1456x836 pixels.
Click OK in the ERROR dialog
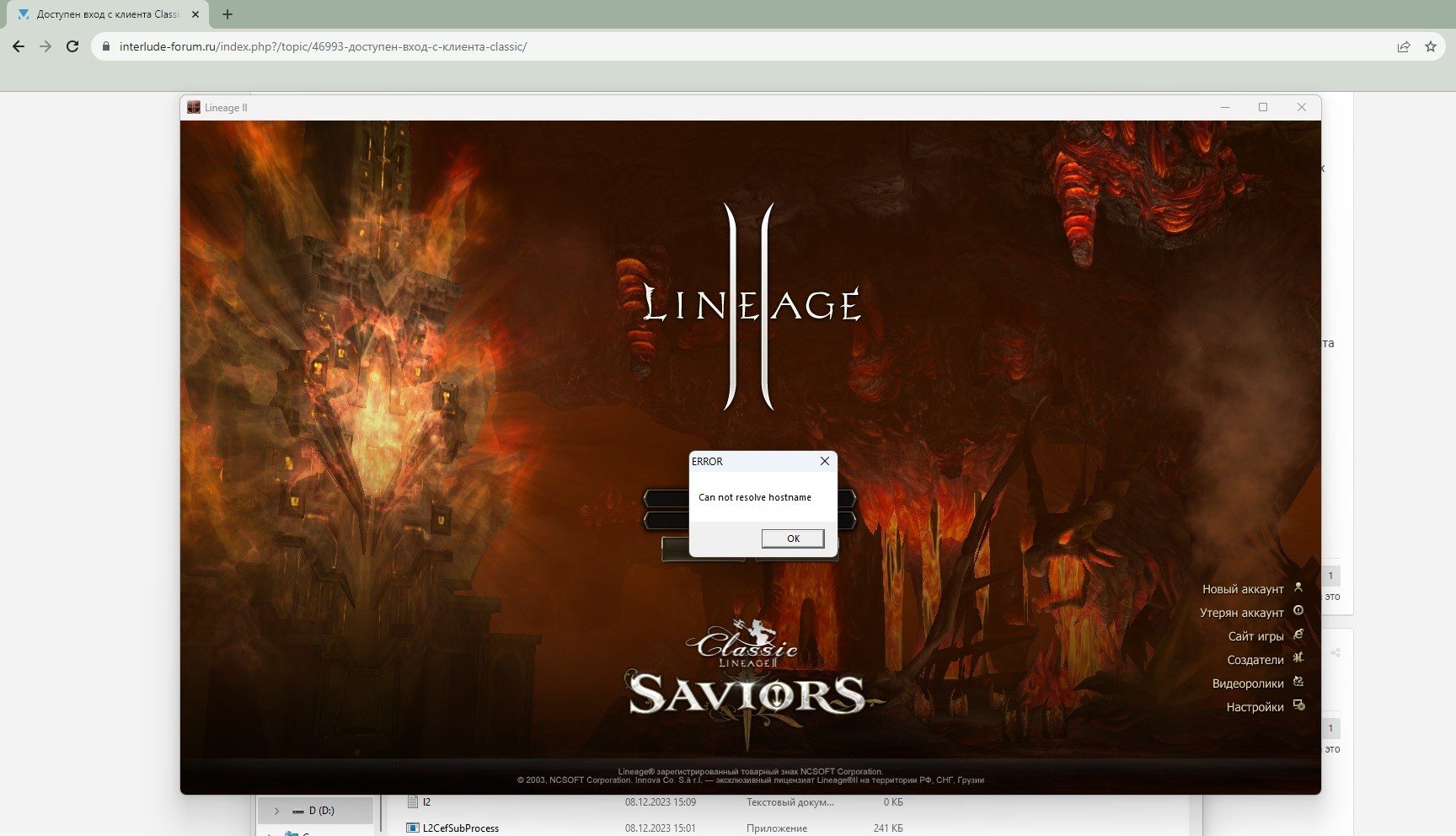tap(793, 539)
